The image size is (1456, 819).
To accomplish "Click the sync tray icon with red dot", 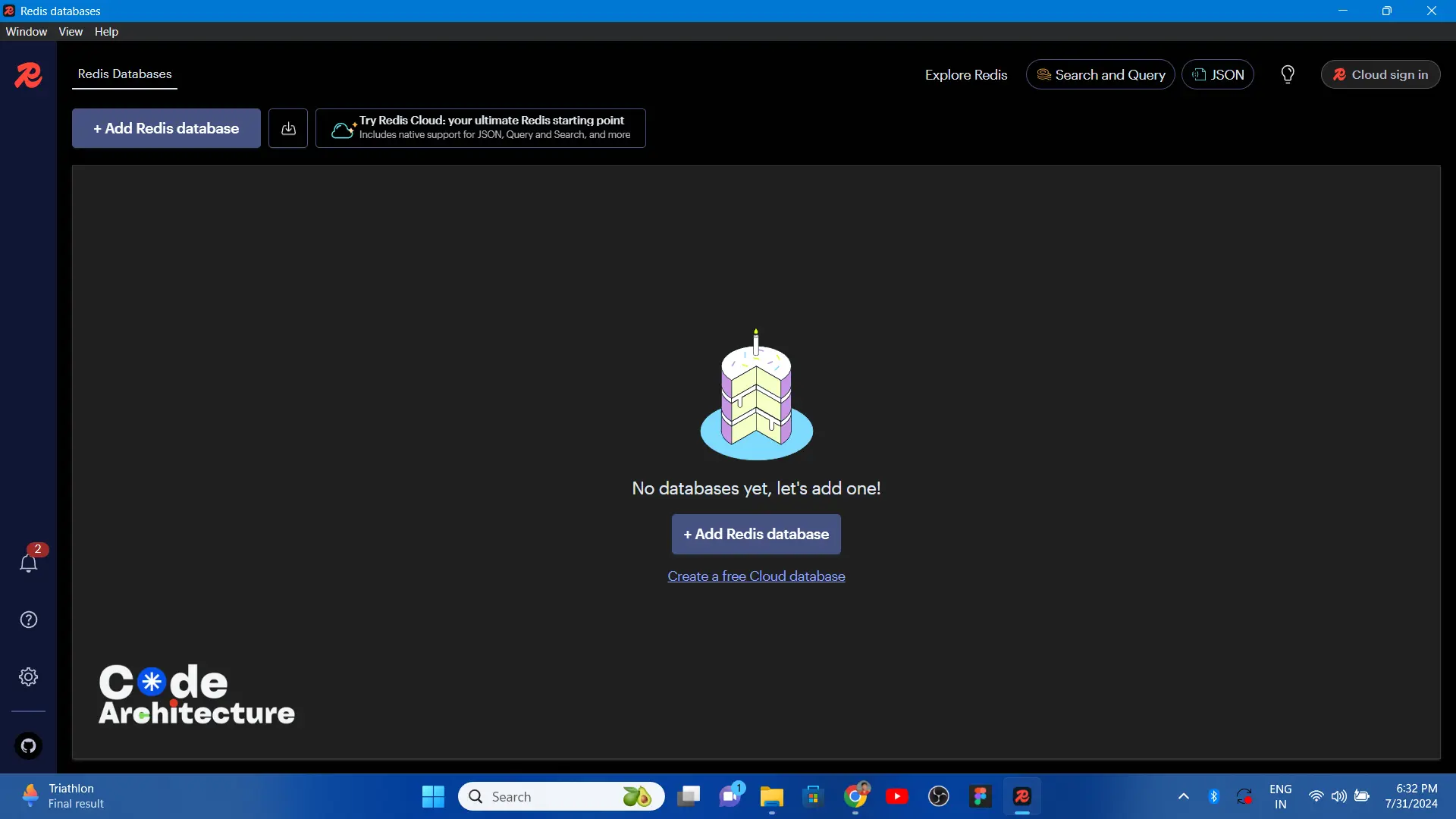I will tap(1244, 796).
